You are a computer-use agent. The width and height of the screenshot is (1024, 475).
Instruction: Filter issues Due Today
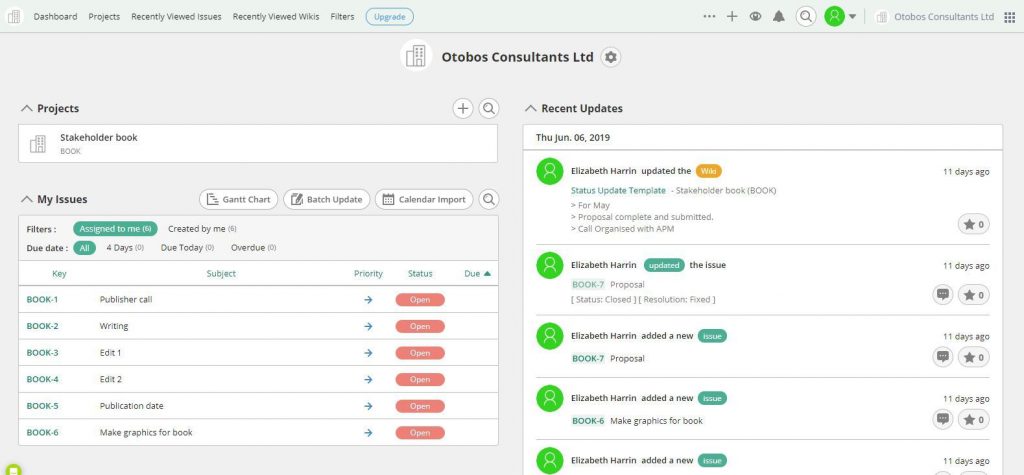click(x=187, y=248)
